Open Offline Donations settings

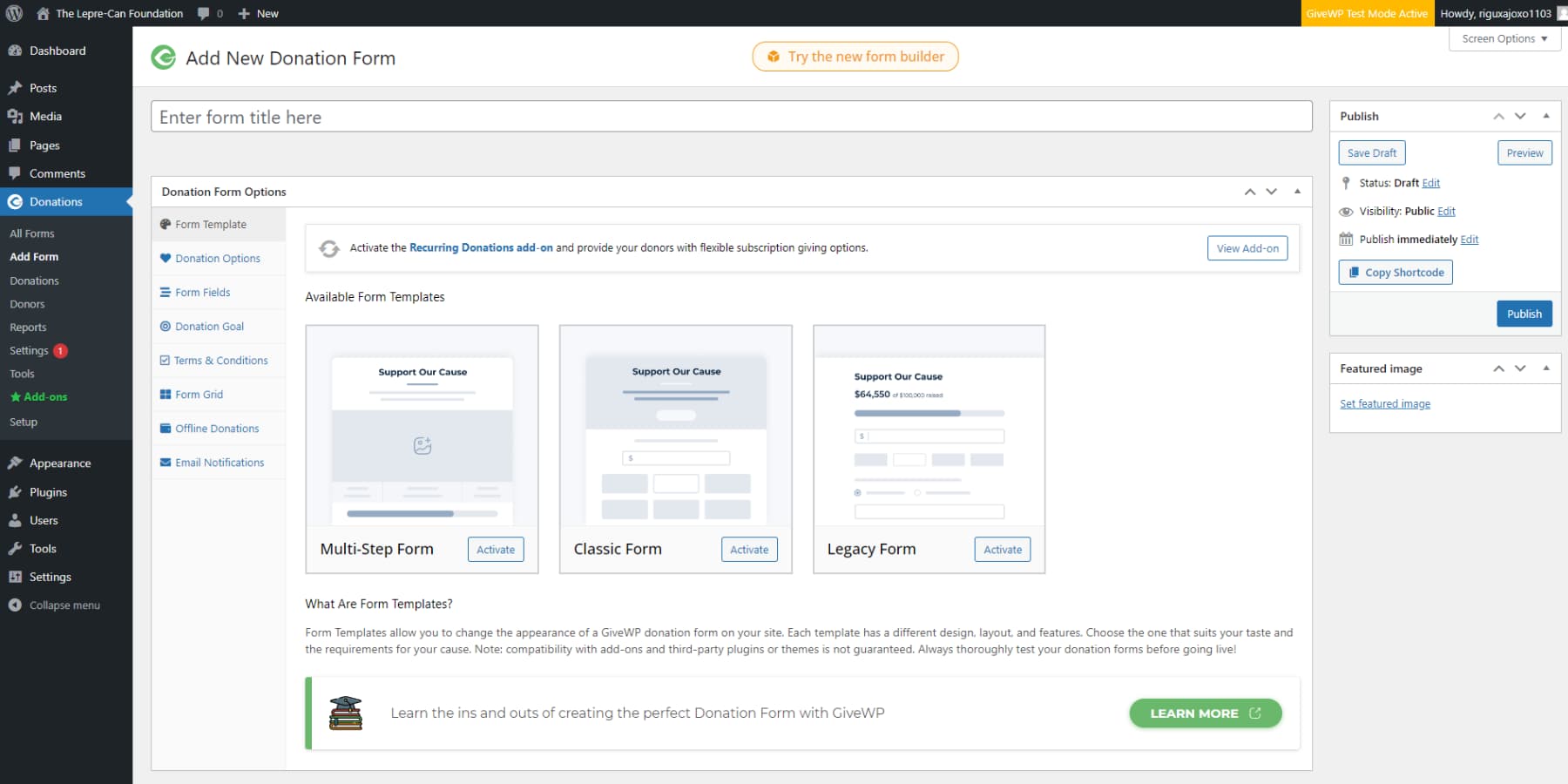point(215,428)
